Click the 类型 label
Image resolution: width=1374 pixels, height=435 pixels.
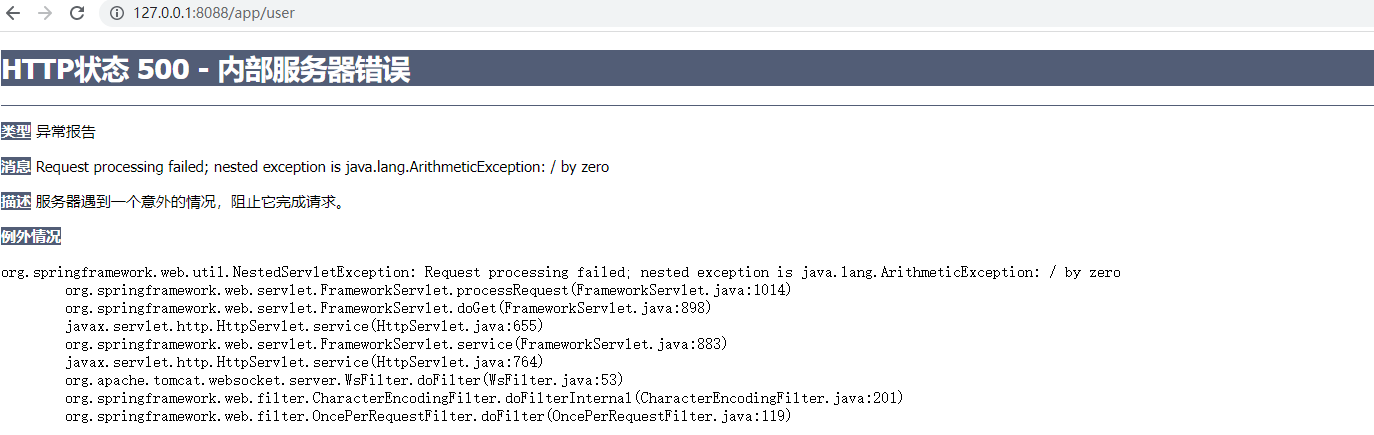(16, 132)
